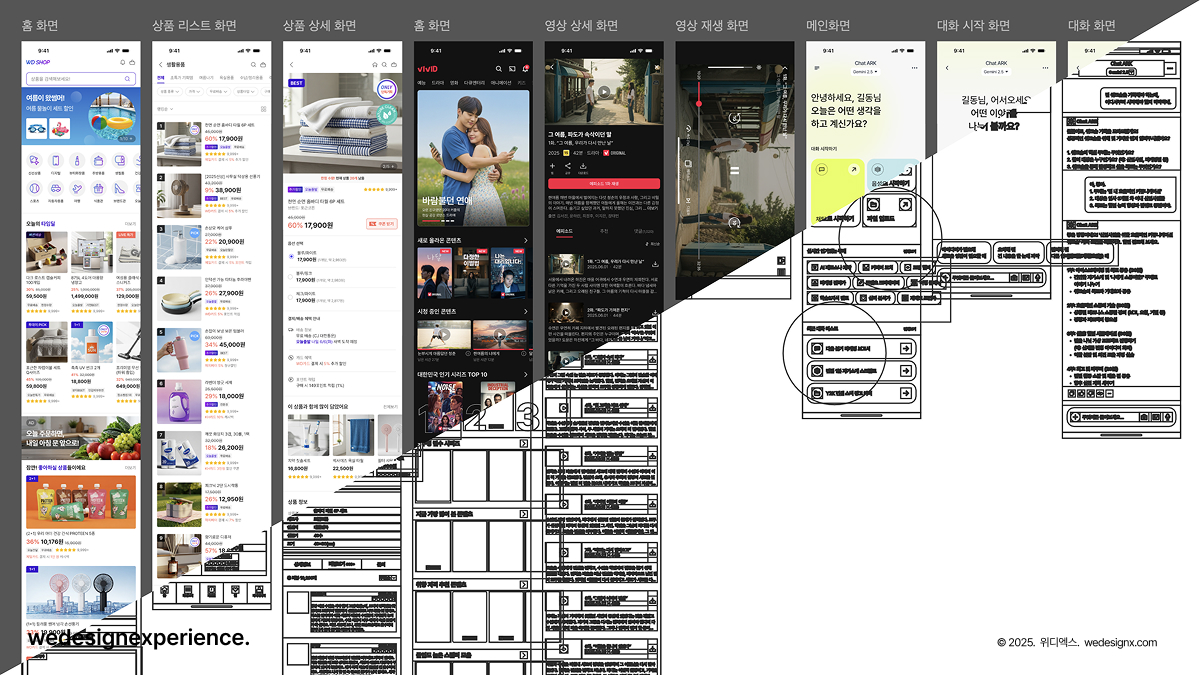Open the 가격 filter chip dropdown

194,91
